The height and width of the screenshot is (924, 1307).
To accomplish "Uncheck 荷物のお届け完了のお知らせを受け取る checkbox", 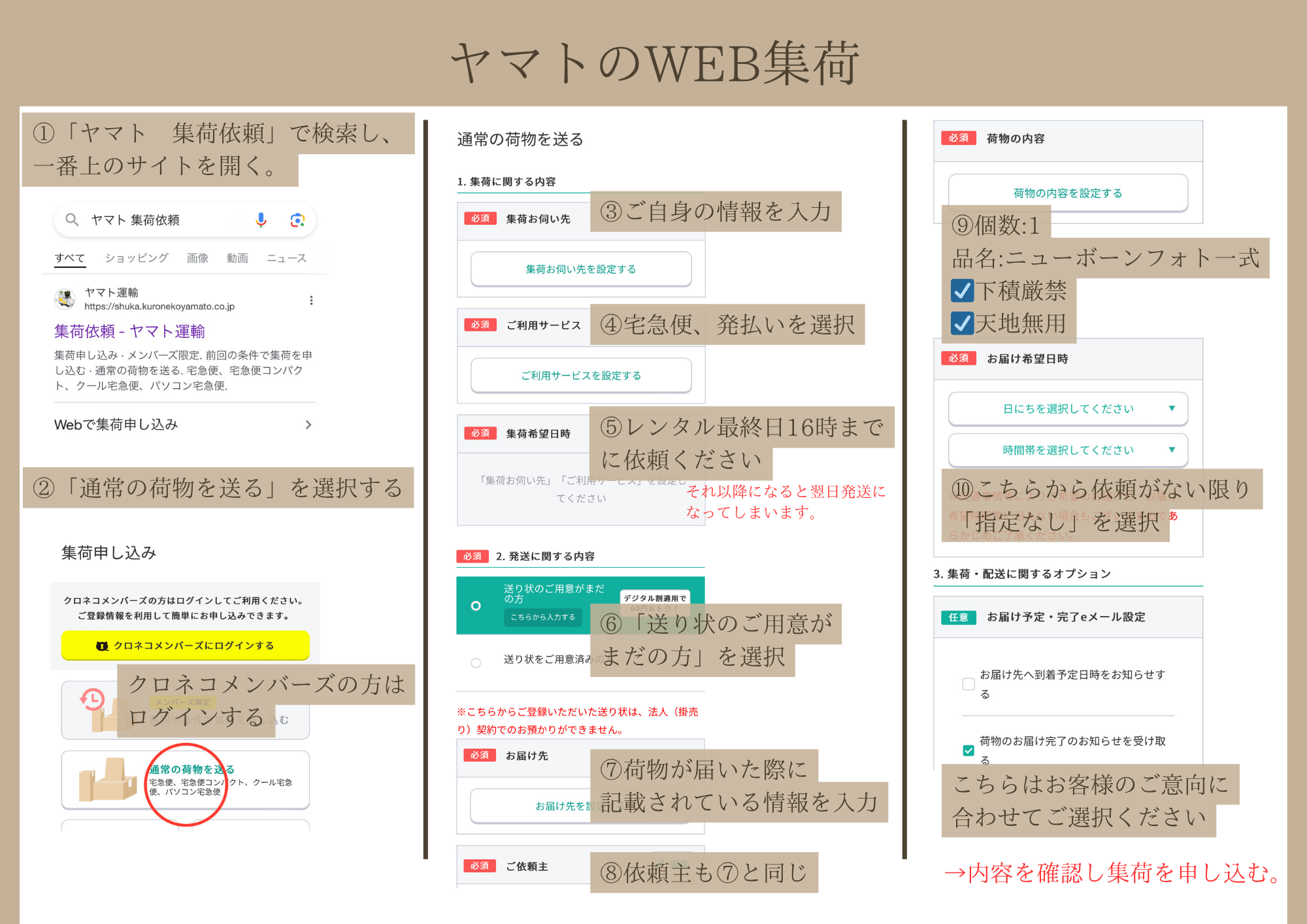I will [968, 750].
